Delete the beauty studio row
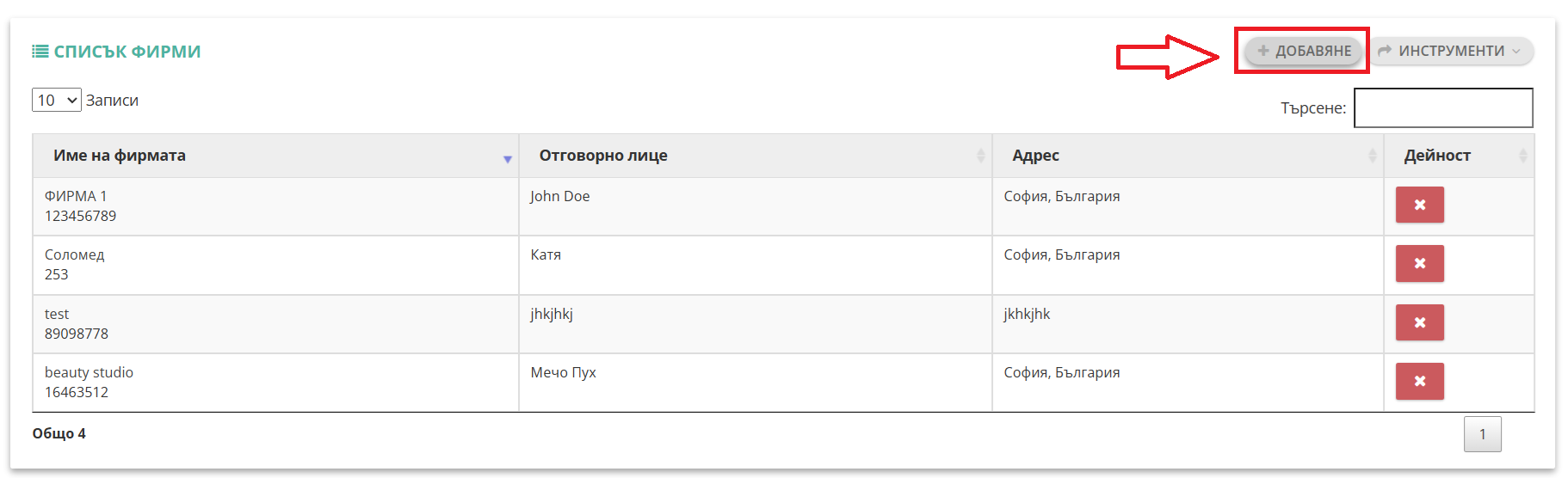This screenshot has width=1568, height=478. coord(1419,382)
